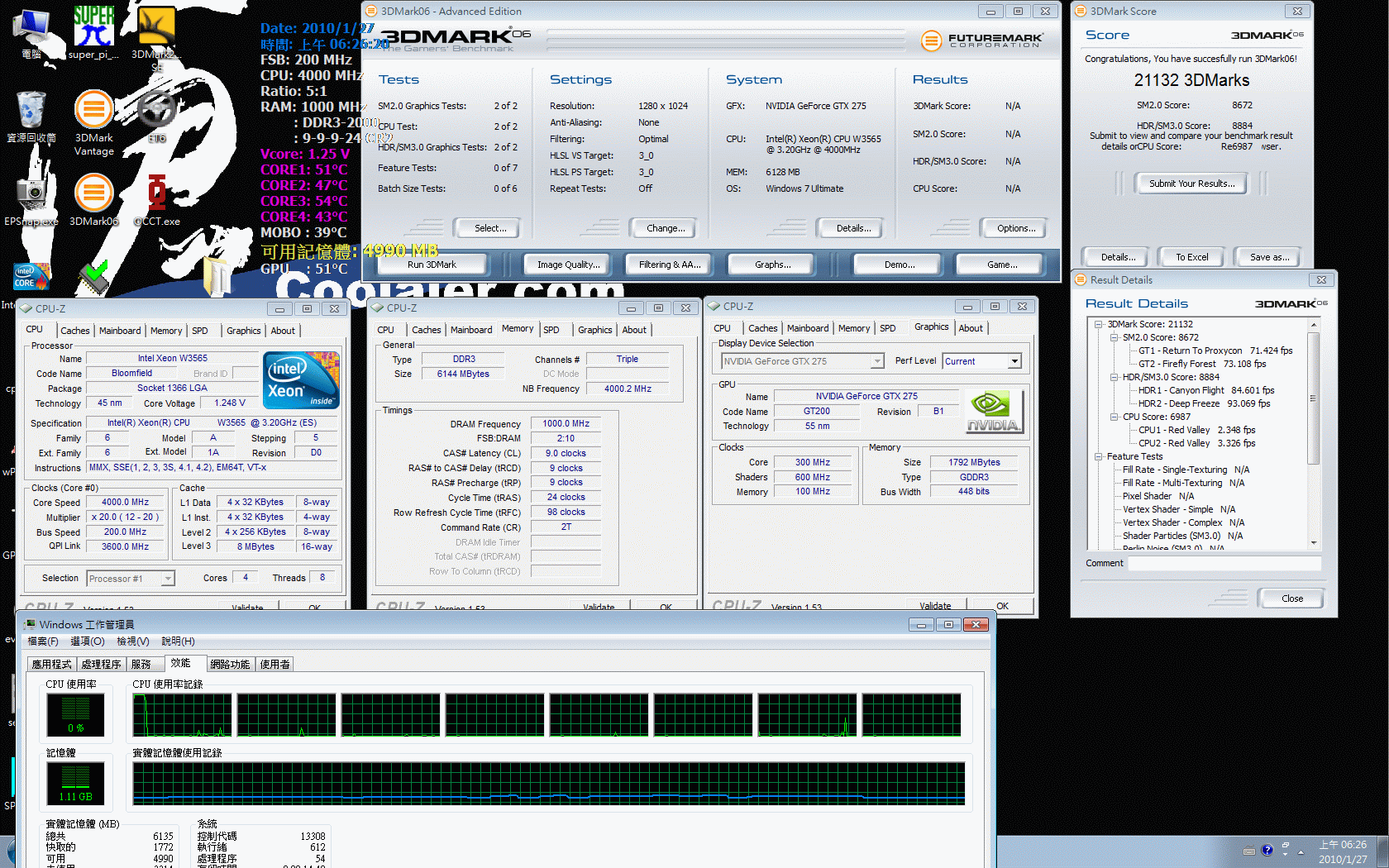Click the 3DMark Score window title icon
This screenshot has height=868, width=1389.
(1081, 12)
